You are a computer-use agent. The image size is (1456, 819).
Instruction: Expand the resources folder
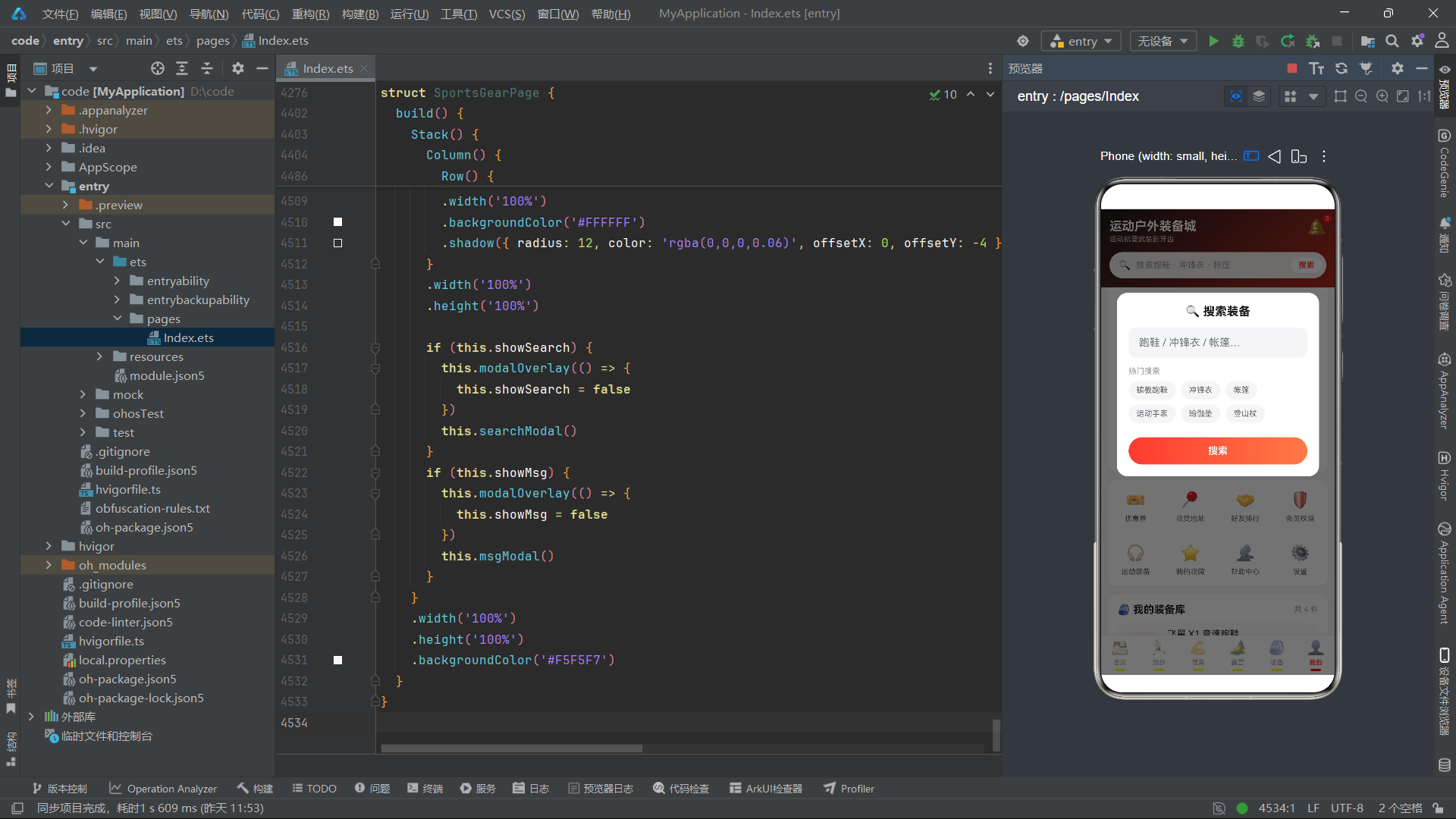pyautogui.click(x=99, y=356)
